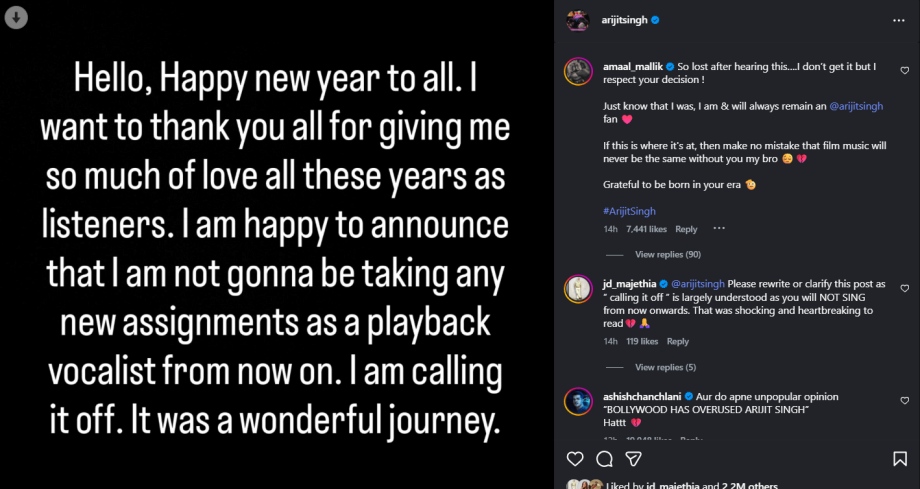This screenshot has height=489, width=920.
Task: Save the post with the bookmark icon
Action: click(900, 459)
